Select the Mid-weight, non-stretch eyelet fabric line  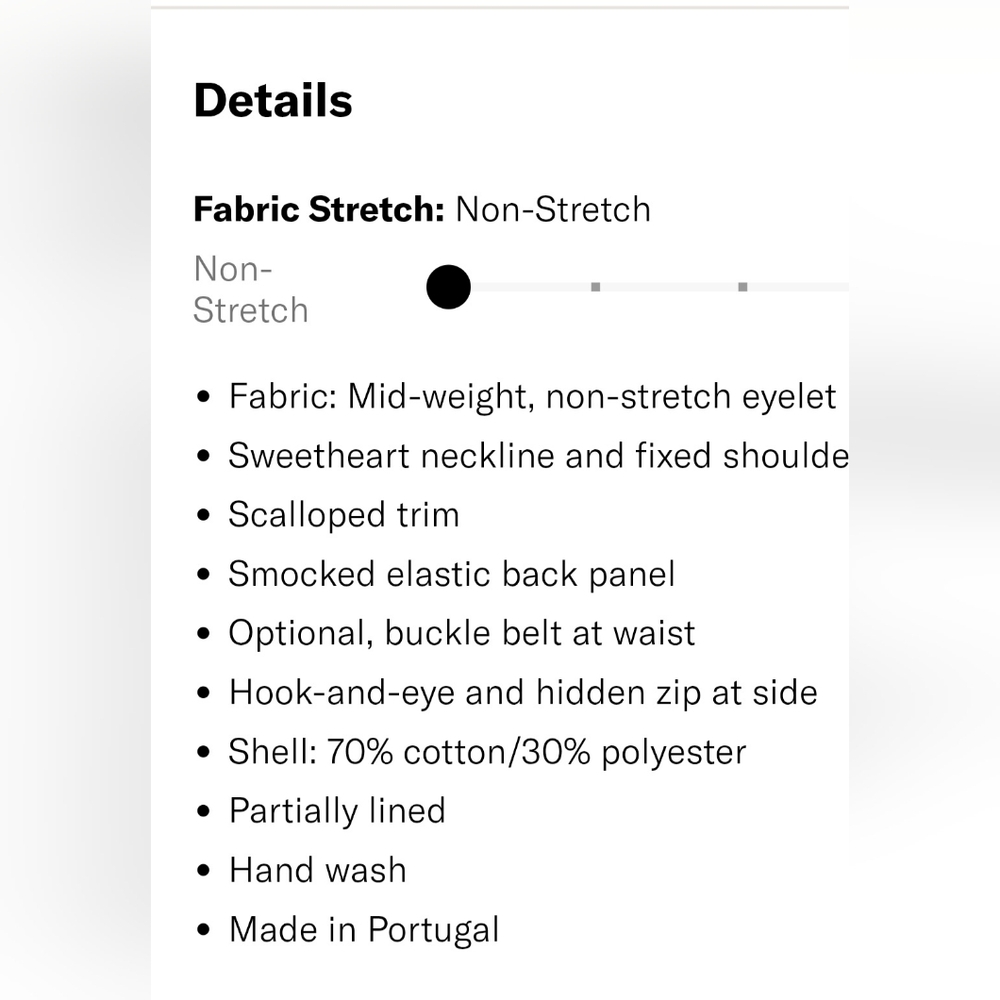(x=532, y=397)
